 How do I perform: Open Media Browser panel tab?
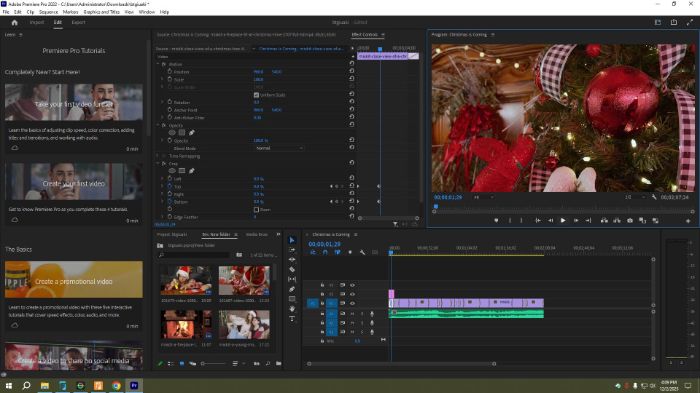click(257, 234)
